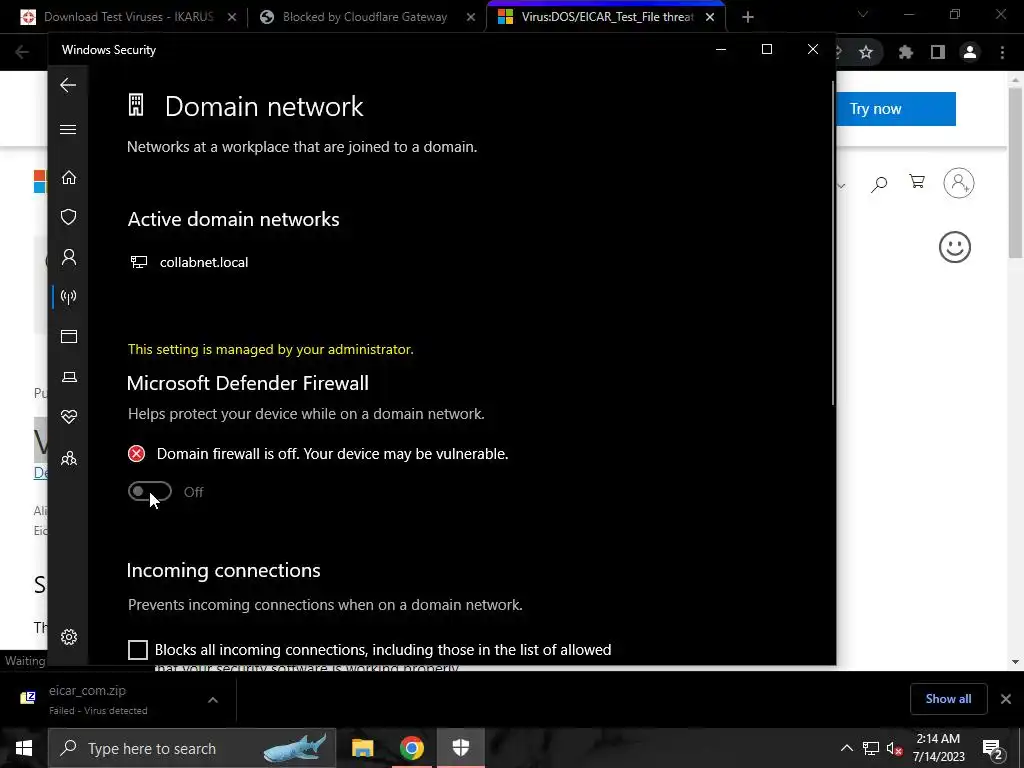1024x768 pixels.
Task: Toggle Chrome side panel icon
Action: (938, 52)
